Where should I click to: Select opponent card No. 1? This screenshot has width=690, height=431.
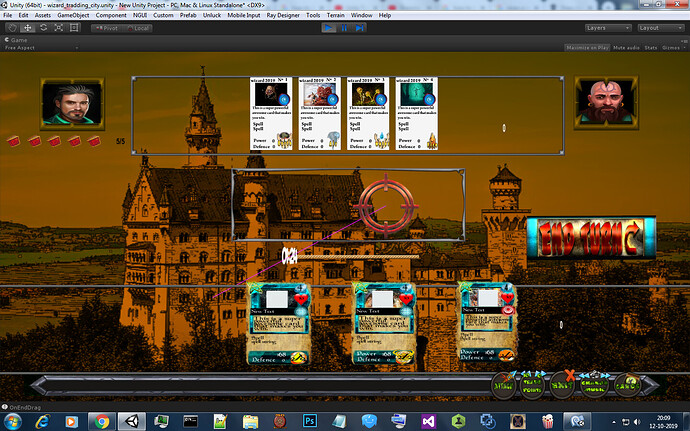[271, 114]
